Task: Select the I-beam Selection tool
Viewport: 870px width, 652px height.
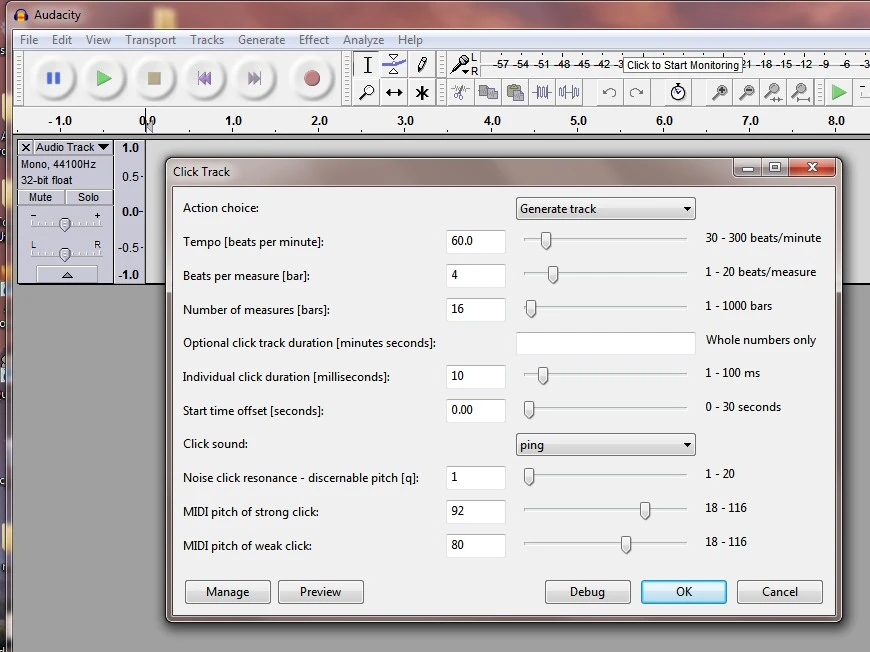Action: pos(367,64)
